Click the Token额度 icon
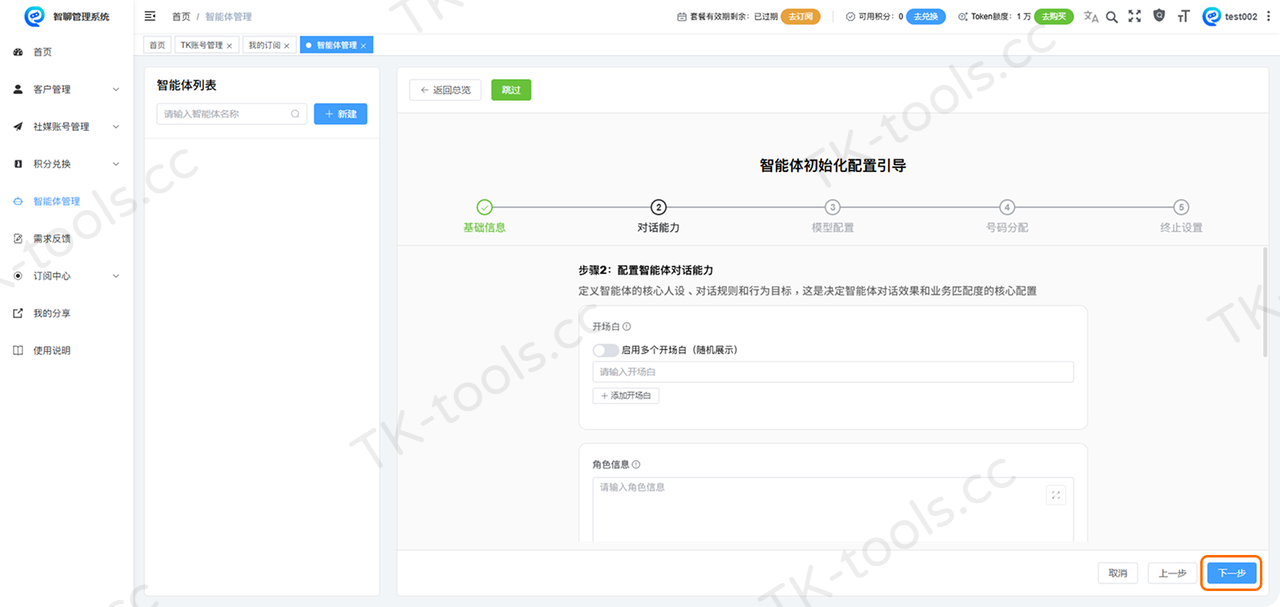 (962, 17)
